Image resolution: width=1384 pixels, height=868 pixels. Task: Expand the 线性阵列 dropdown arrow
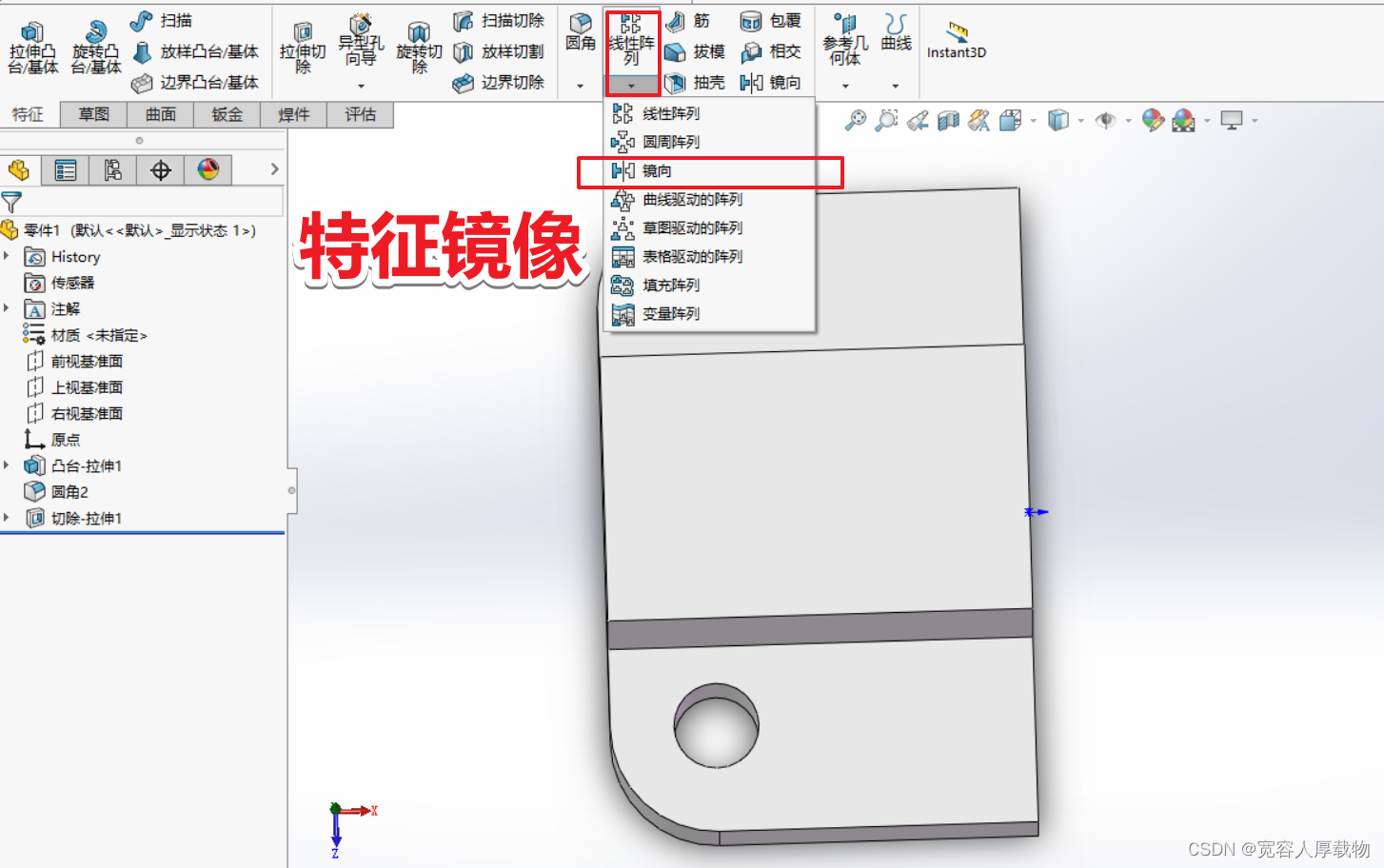point(631,87)
